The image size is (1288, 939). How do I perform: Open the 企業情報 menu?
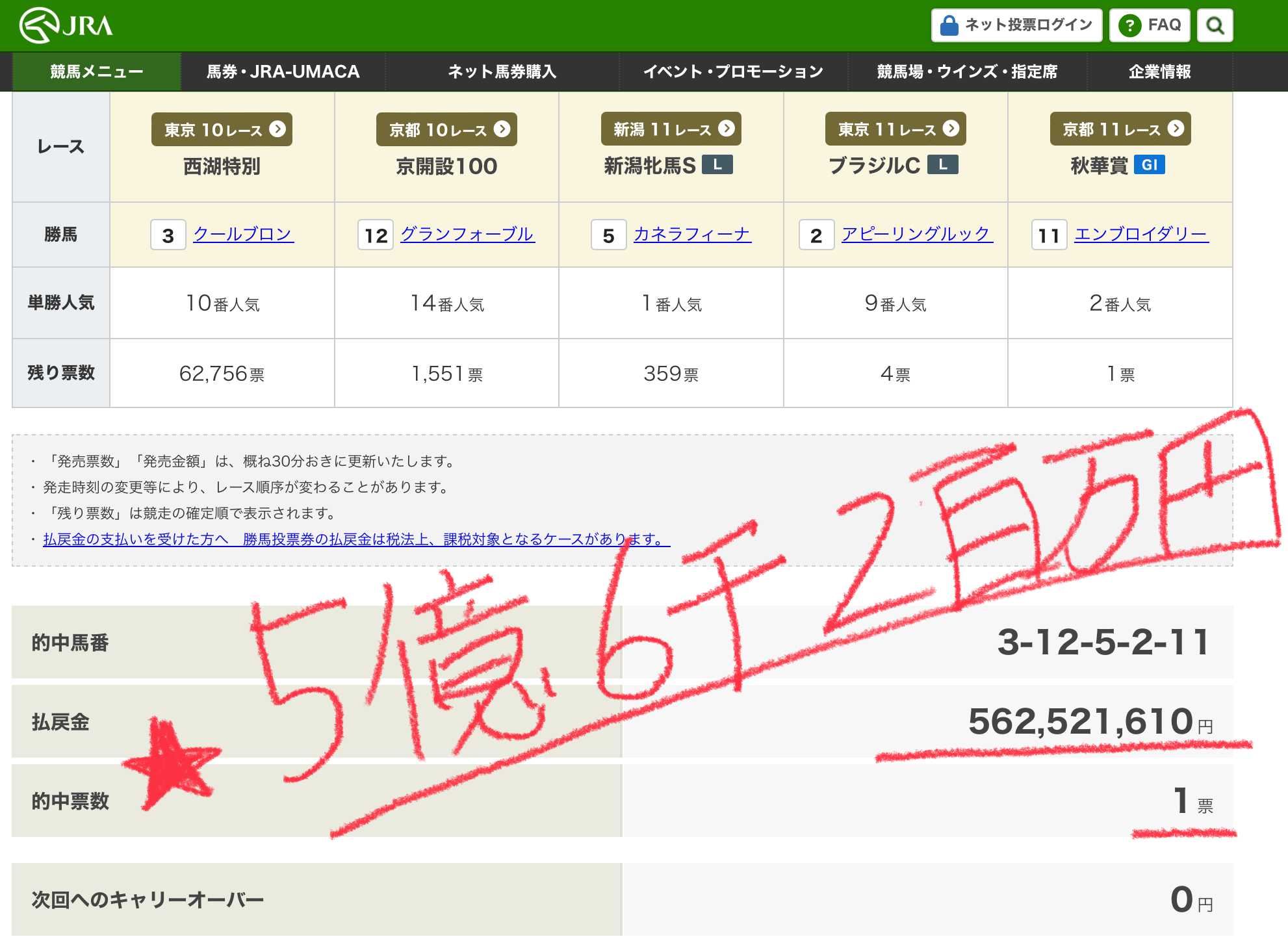pyautogui.click(x=1159, y=71)
